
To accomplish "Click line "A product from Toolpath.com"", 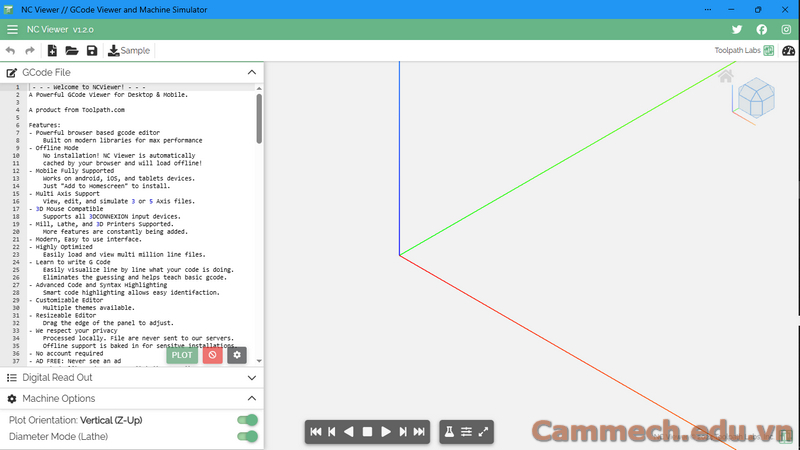I will point(77,110).
